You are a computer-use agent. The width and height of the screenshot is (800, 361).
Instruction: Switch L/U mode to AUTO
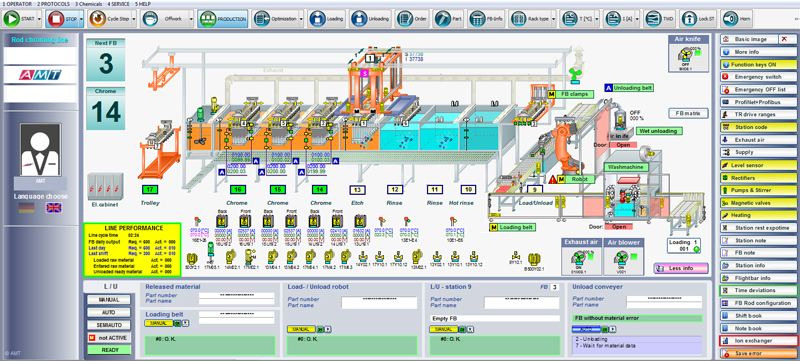[108, 312]
